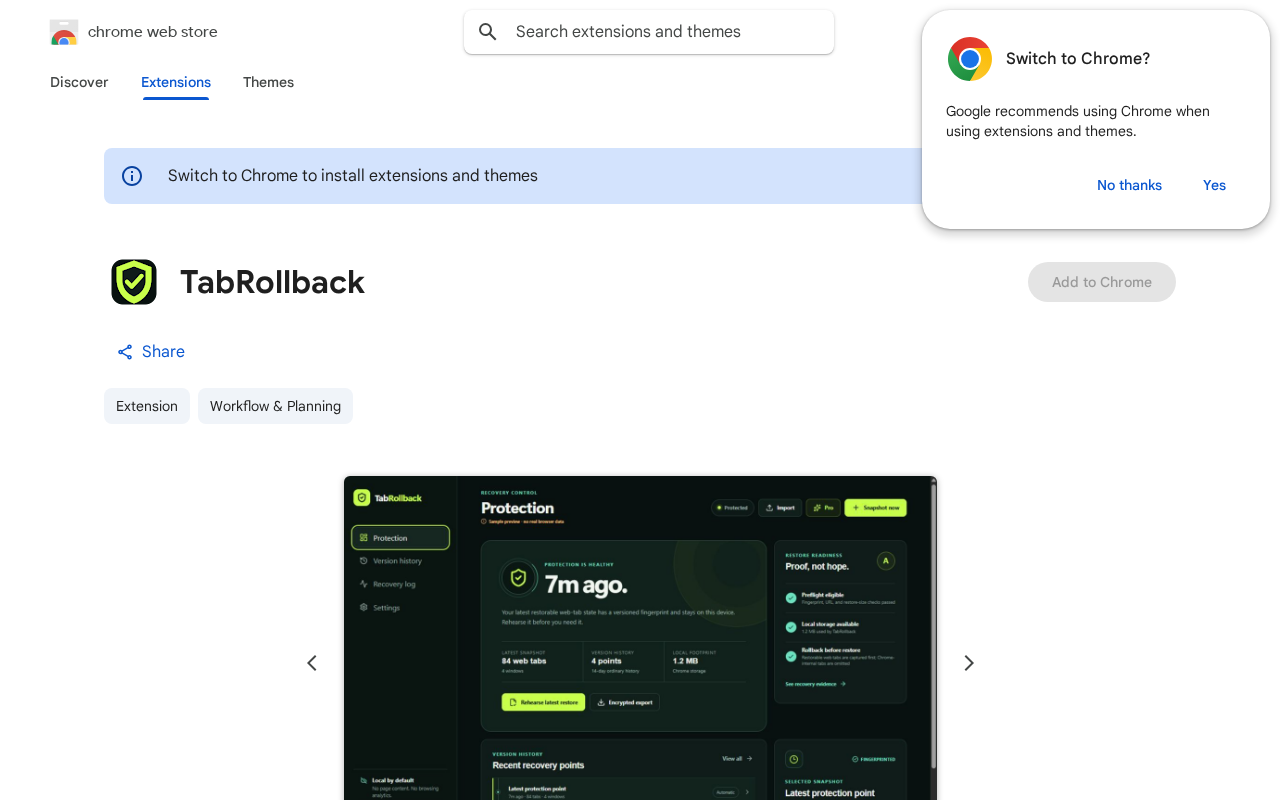Click the Search extensions and themes field
Viewport: 1280px width, 800px height.
point(649,32)
